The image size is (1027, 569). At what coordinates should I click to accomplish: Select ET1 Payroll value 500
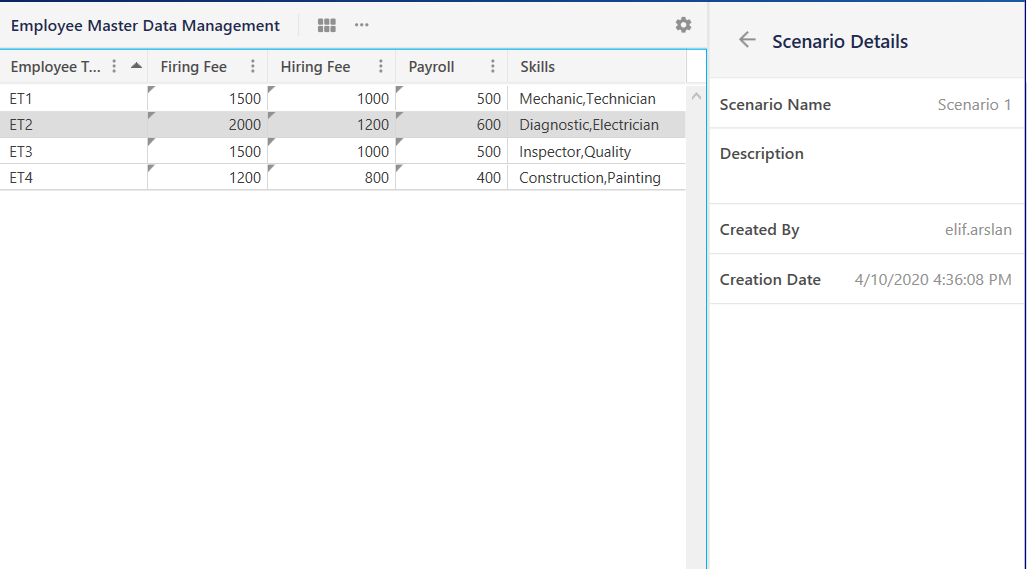click(x=452, y=98)
